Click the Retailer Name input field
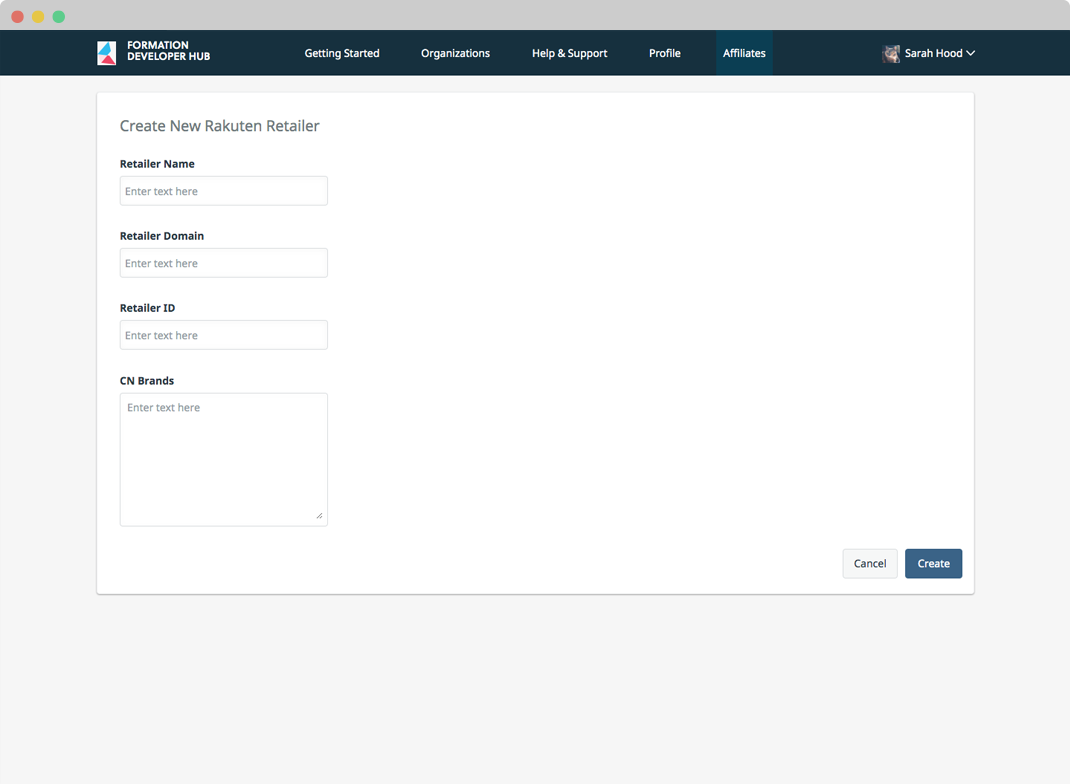 click(224, 191)
